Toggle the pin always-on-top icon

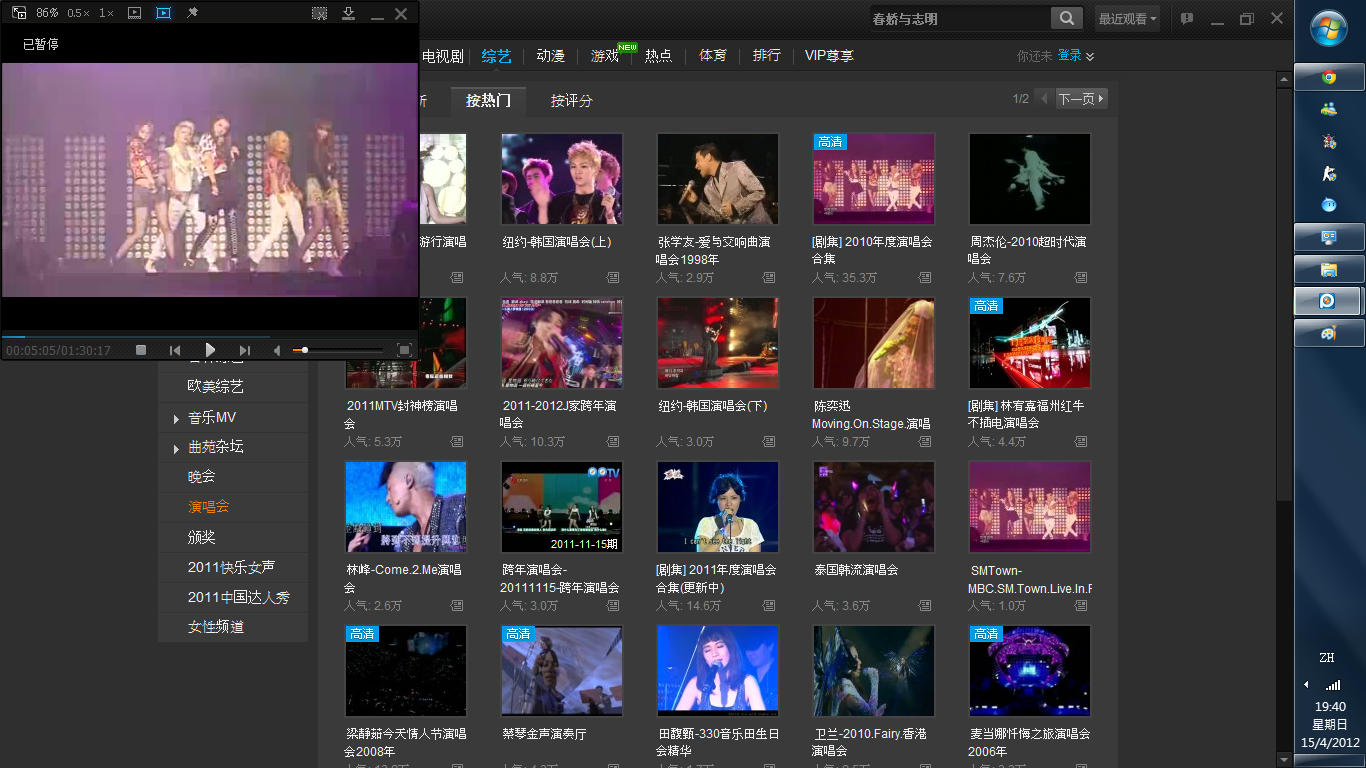193,13
